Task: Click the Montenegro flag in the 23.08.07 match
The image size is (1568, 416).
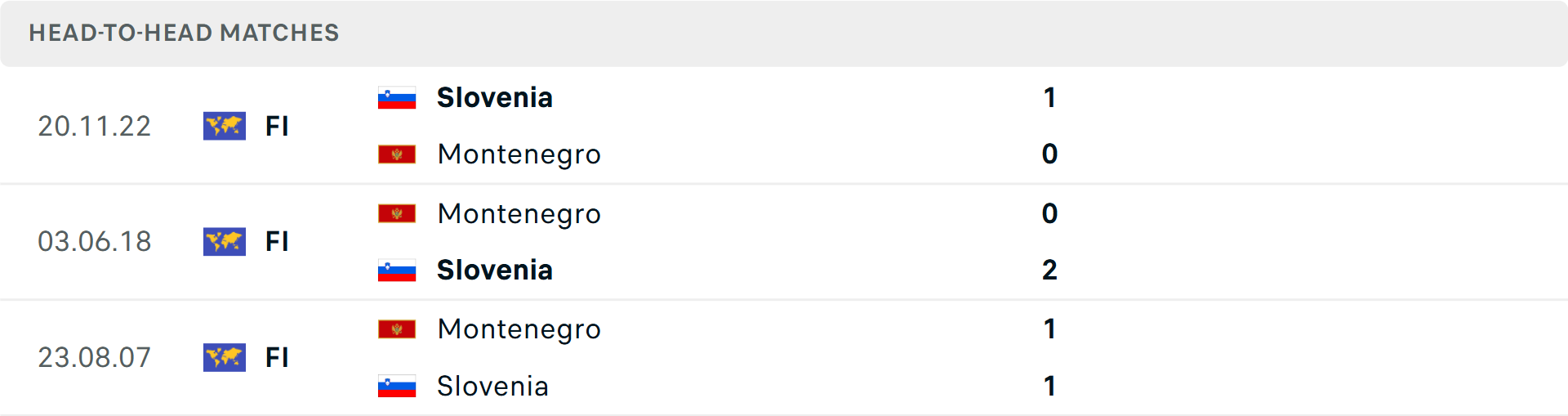Action: tap(397, 329)
